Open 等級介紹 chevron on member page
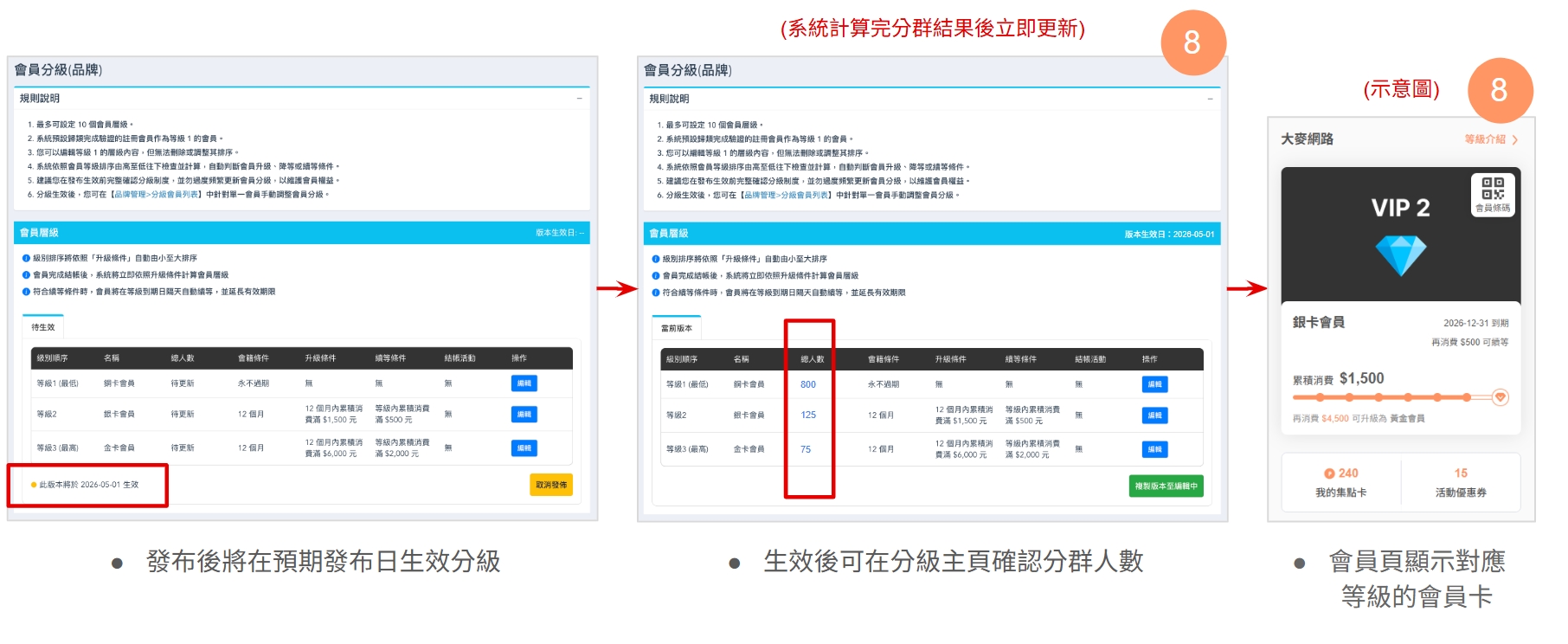Image resolution: width=1568 pixels, height=644 pixels. [1513, 139]
